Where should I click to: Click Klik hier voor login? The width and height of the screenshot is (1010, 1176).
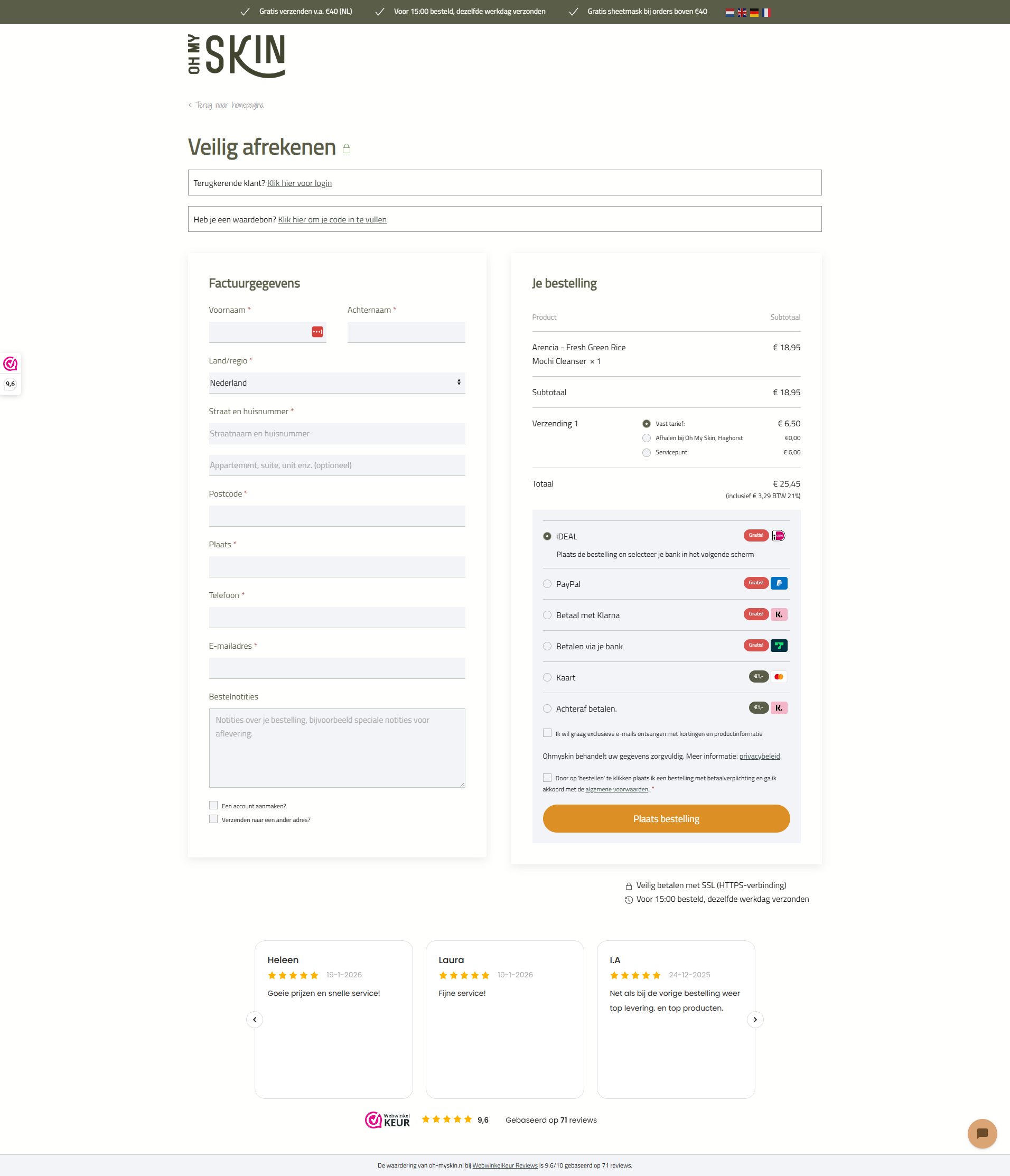(x=298, y=183)
